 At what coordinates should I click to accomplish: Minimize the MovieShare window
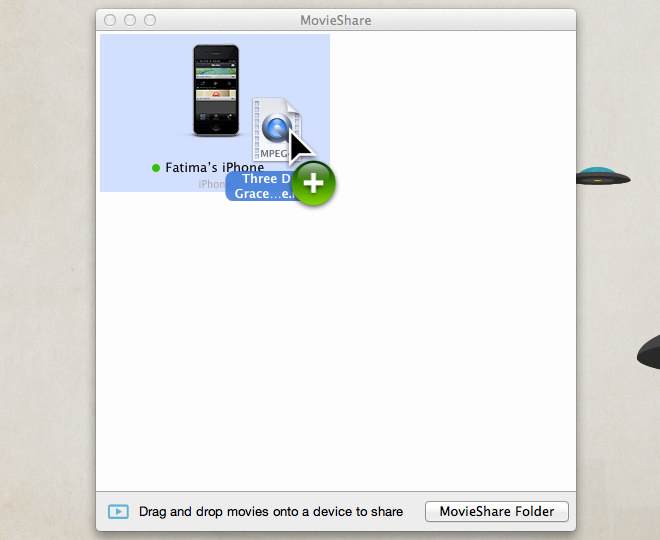tap(130, 20)
